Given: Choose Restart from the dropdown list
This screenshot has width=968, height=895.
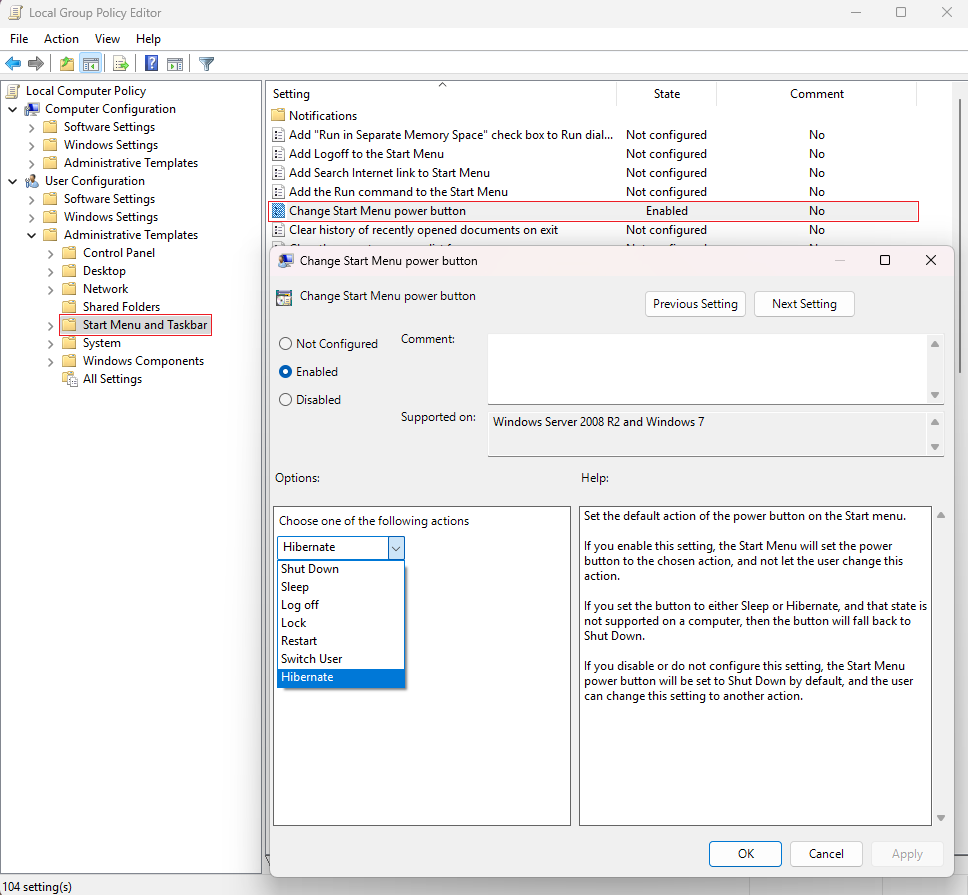Looking at the screenshot, I should coord(341,641).
